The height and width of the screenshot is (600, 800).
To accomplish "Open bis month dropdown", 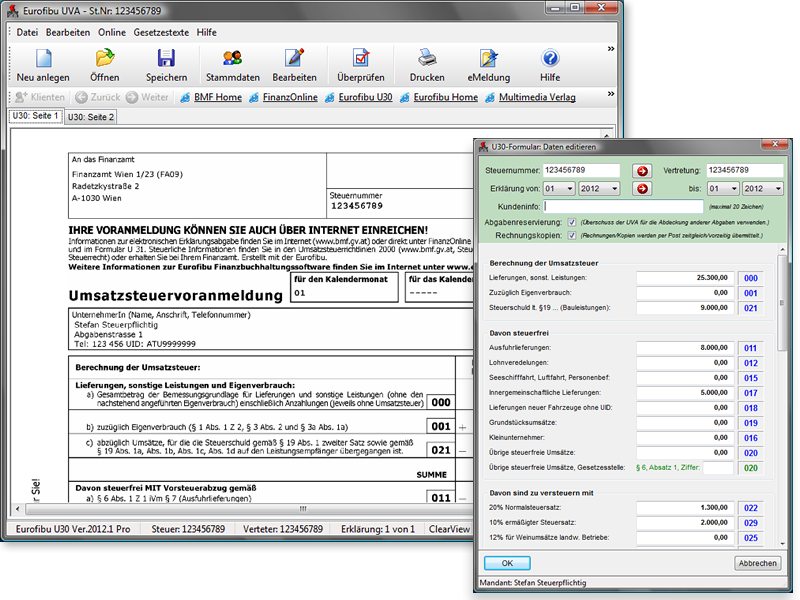I will point(723,189).
